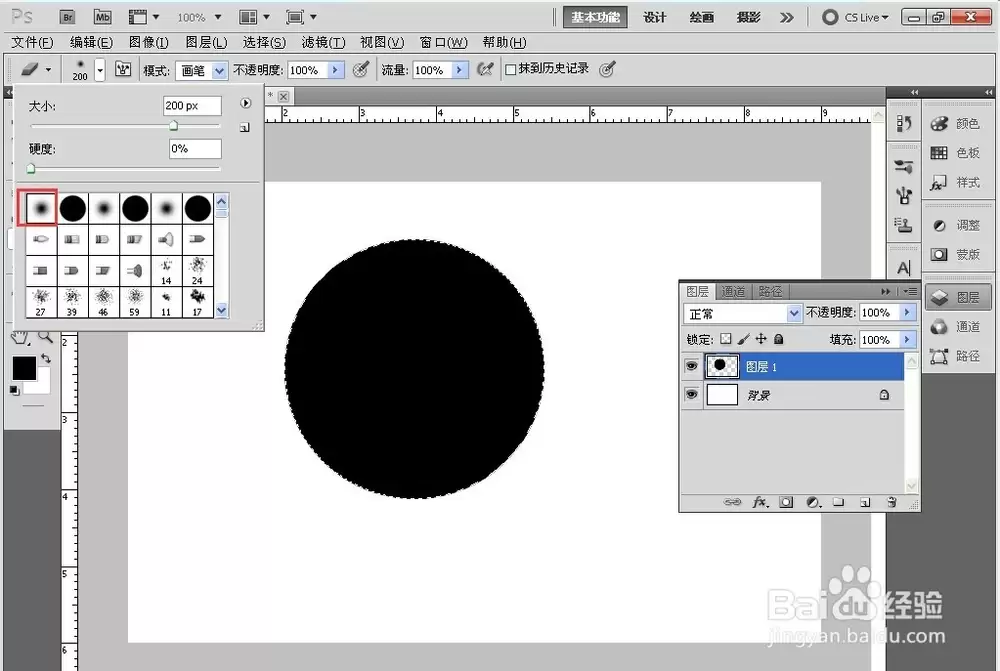1000x671 pixels.
Task: Click tablet pressure for size icon
Action: (607, 69)
